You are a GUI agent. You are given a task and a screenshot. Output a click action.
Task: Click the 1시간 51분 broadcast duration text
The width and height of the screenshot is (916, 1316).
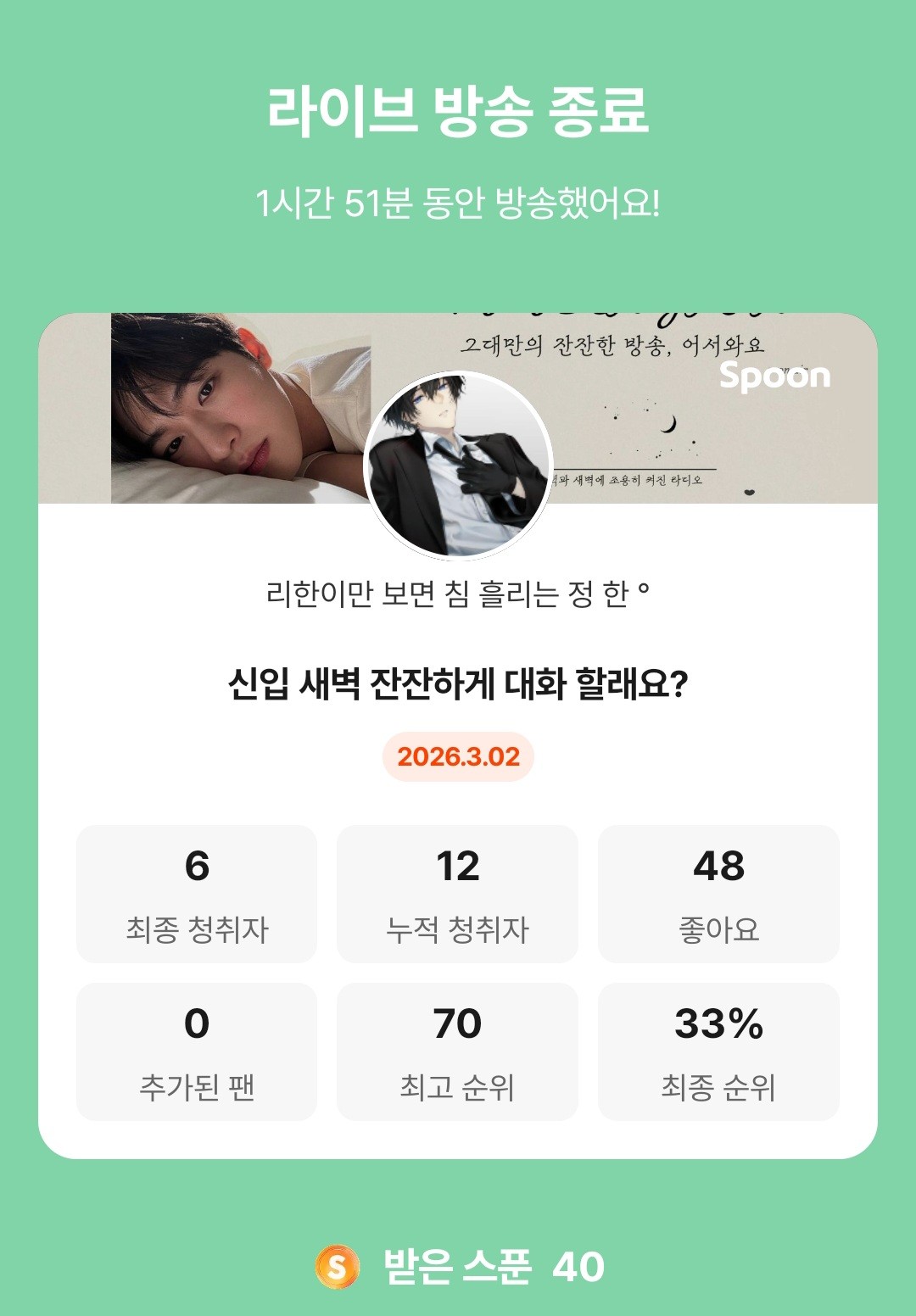coord(458,204)
